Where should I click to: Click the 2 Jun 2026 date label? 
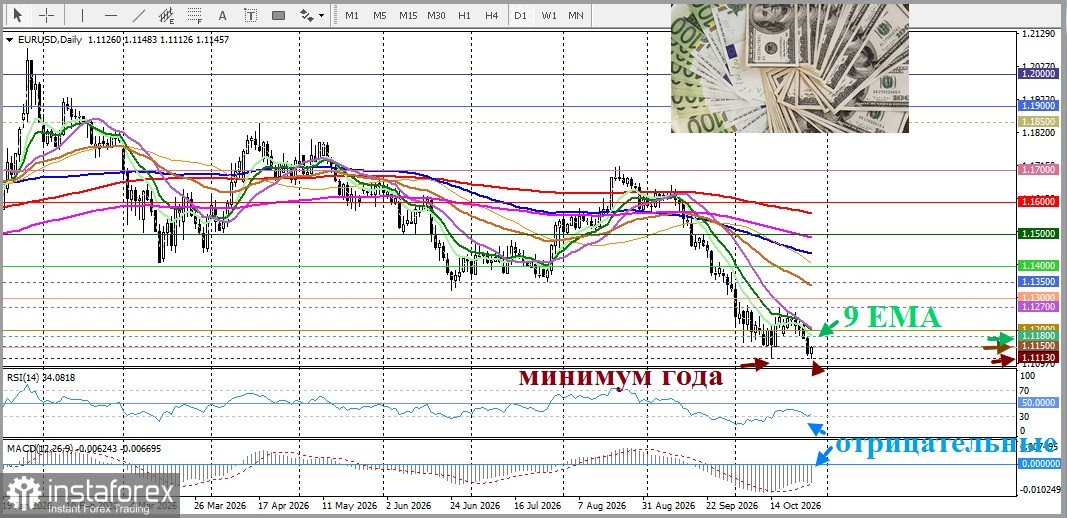(x=408, y=506)
